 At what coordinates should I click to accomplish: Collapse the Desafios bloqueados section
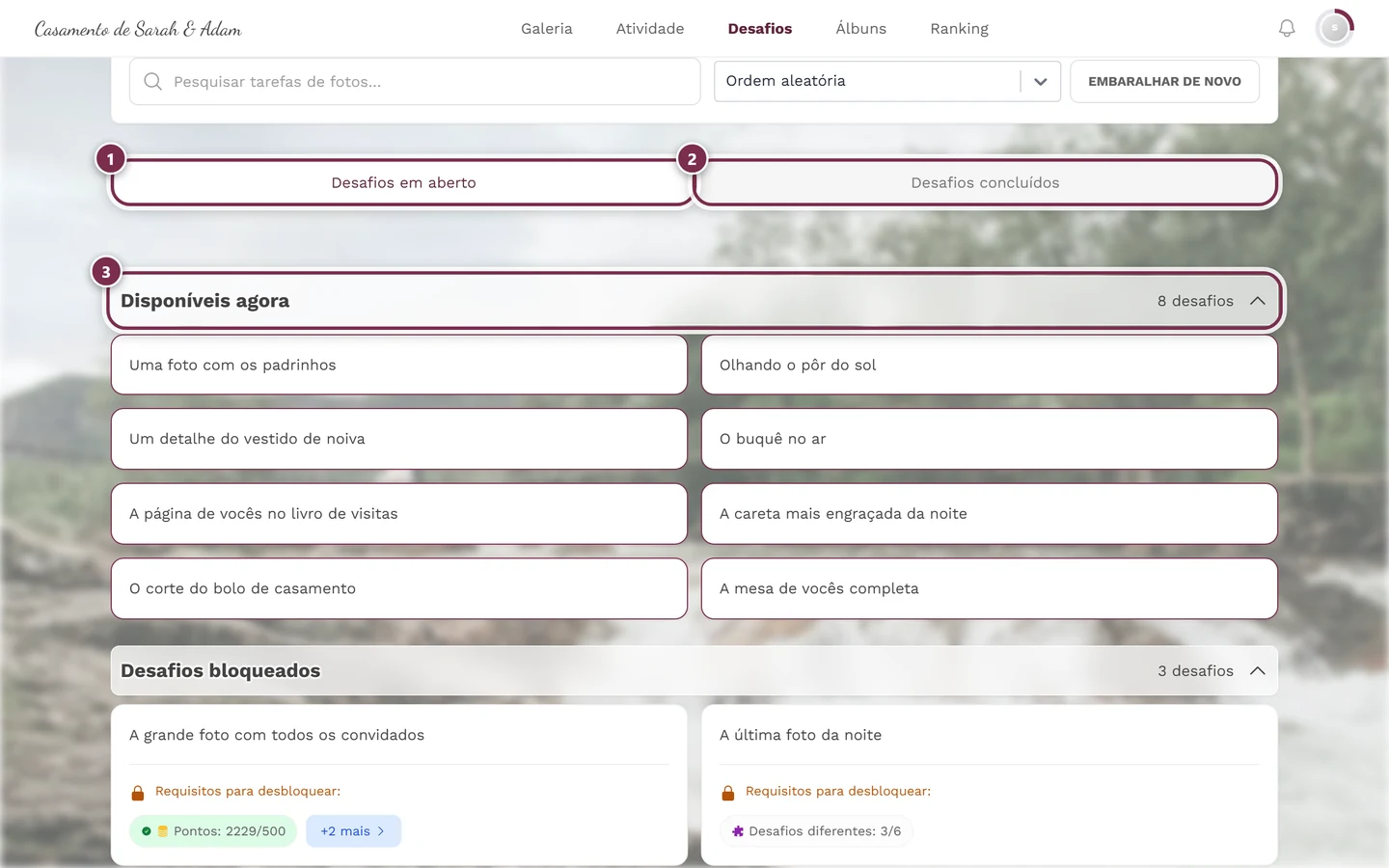(1258, 671)
